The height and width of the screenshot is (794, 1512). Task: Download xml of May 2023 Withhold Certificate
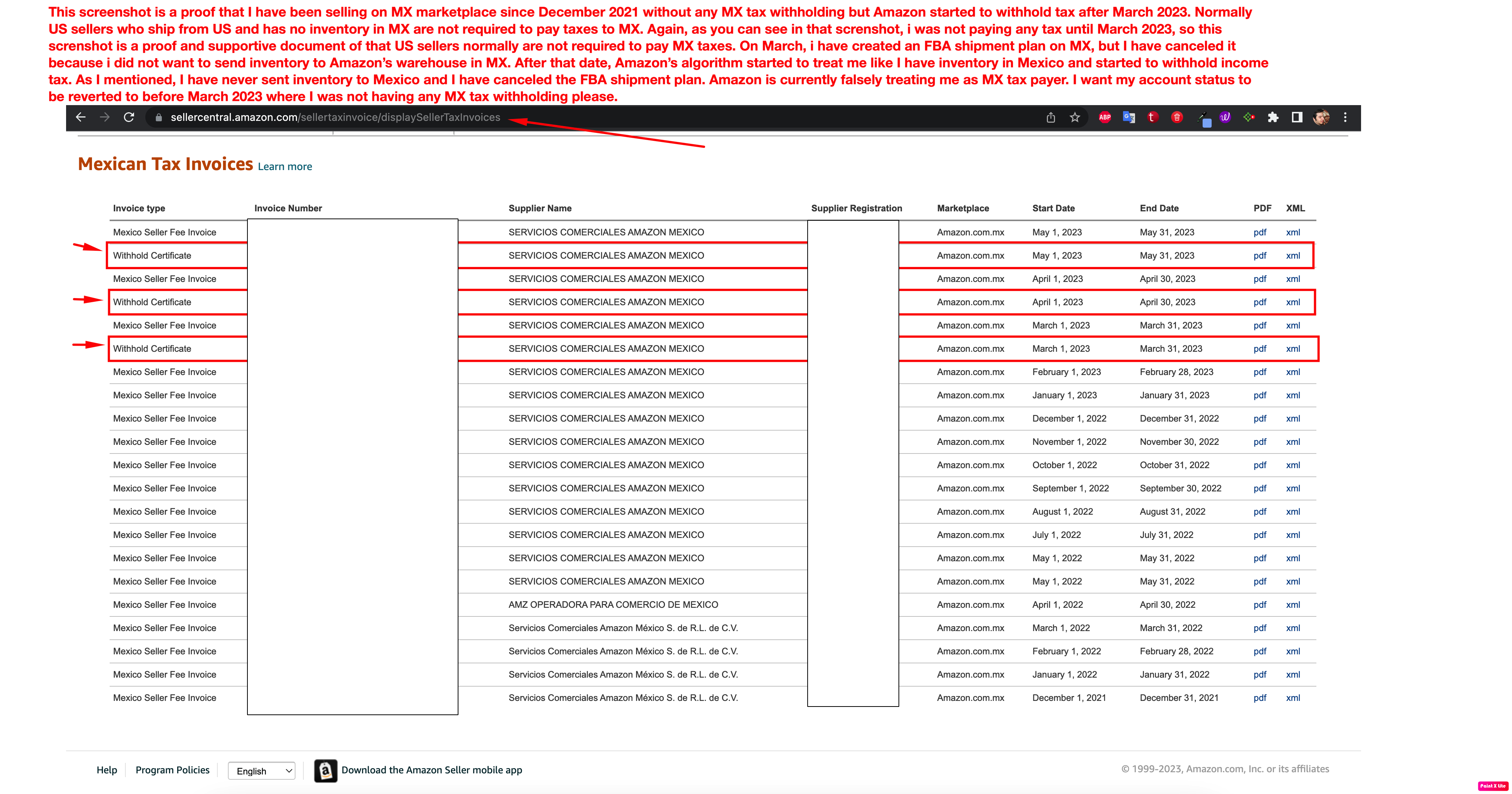pos(1293,256)
